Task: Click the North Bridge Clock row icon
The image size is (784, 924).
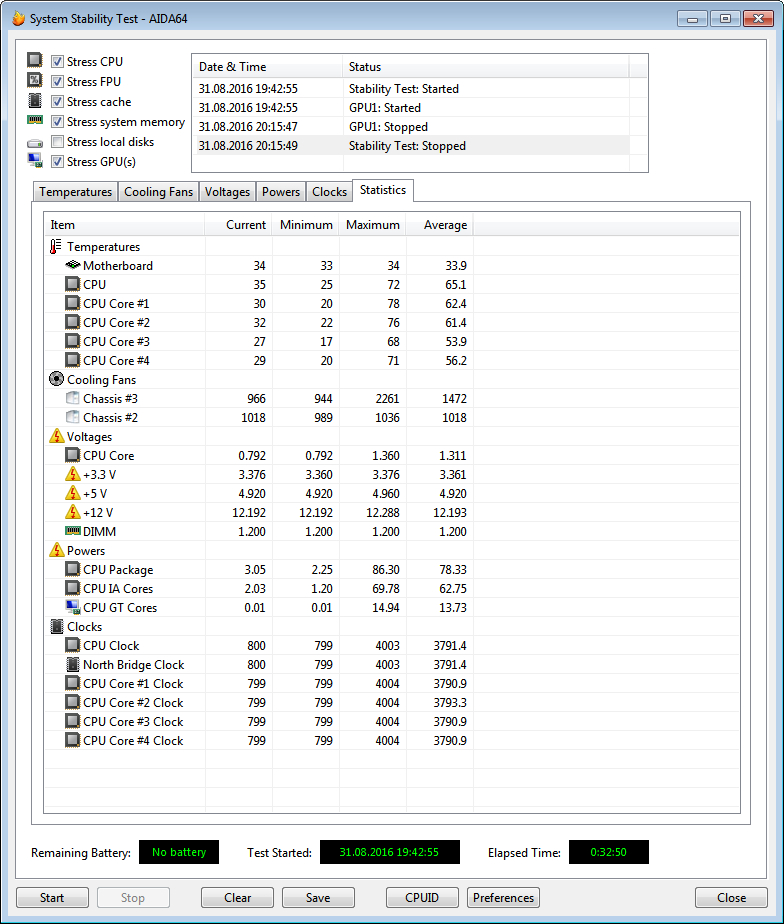Action: click(73, 664)
